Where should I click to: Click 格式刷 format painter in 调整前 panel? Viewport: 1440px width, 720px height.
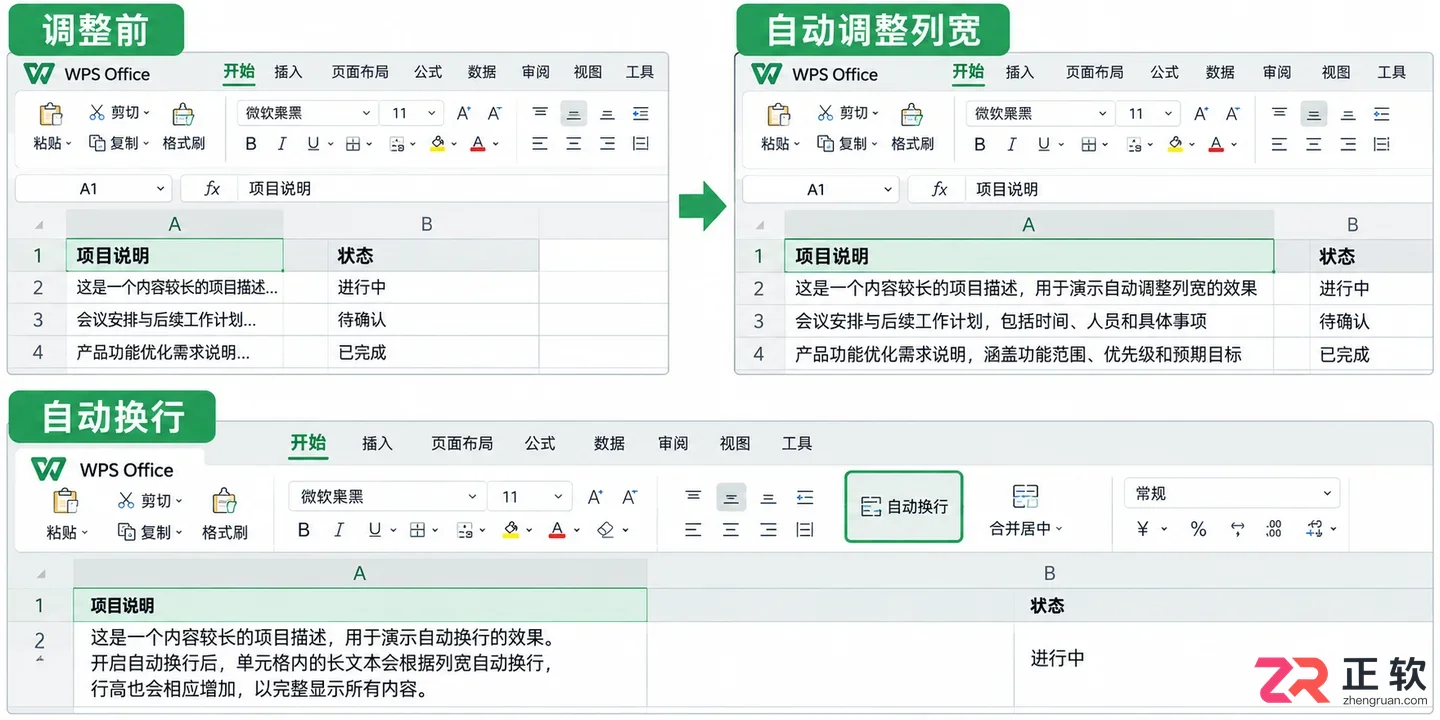(x=184, y=127)
